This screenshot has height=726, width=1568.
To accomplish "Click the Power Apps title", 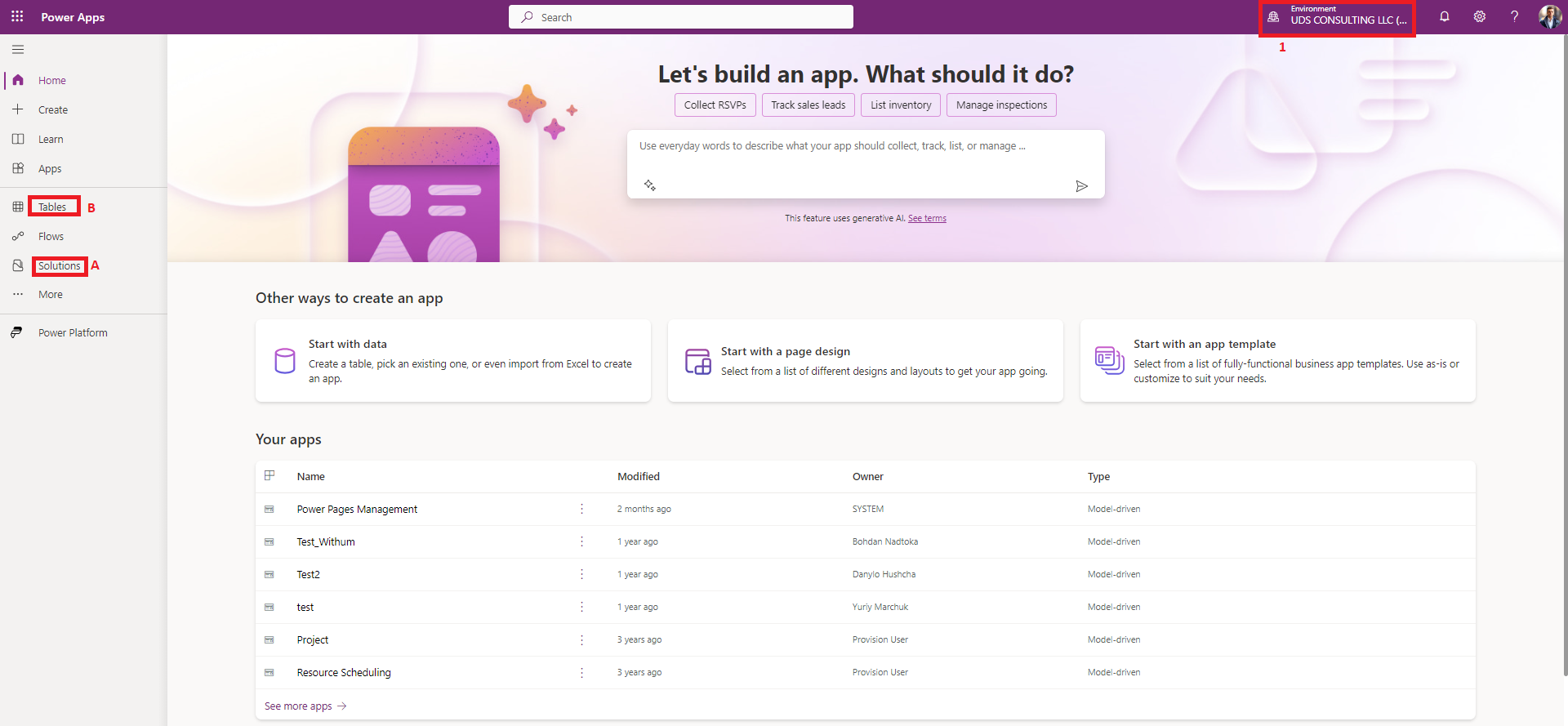I will (73, 16).
